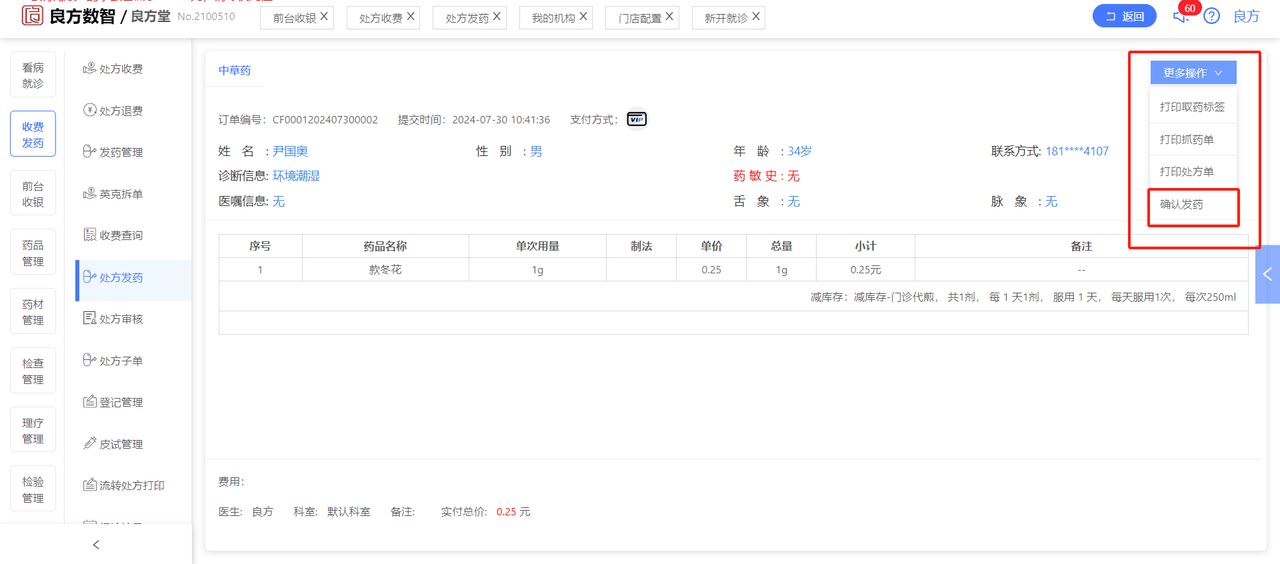Image resolution: width=1280 pixels, height=564 pixels.
Task: Close the 处方收费 tab
Action: [x=411, y=17]
